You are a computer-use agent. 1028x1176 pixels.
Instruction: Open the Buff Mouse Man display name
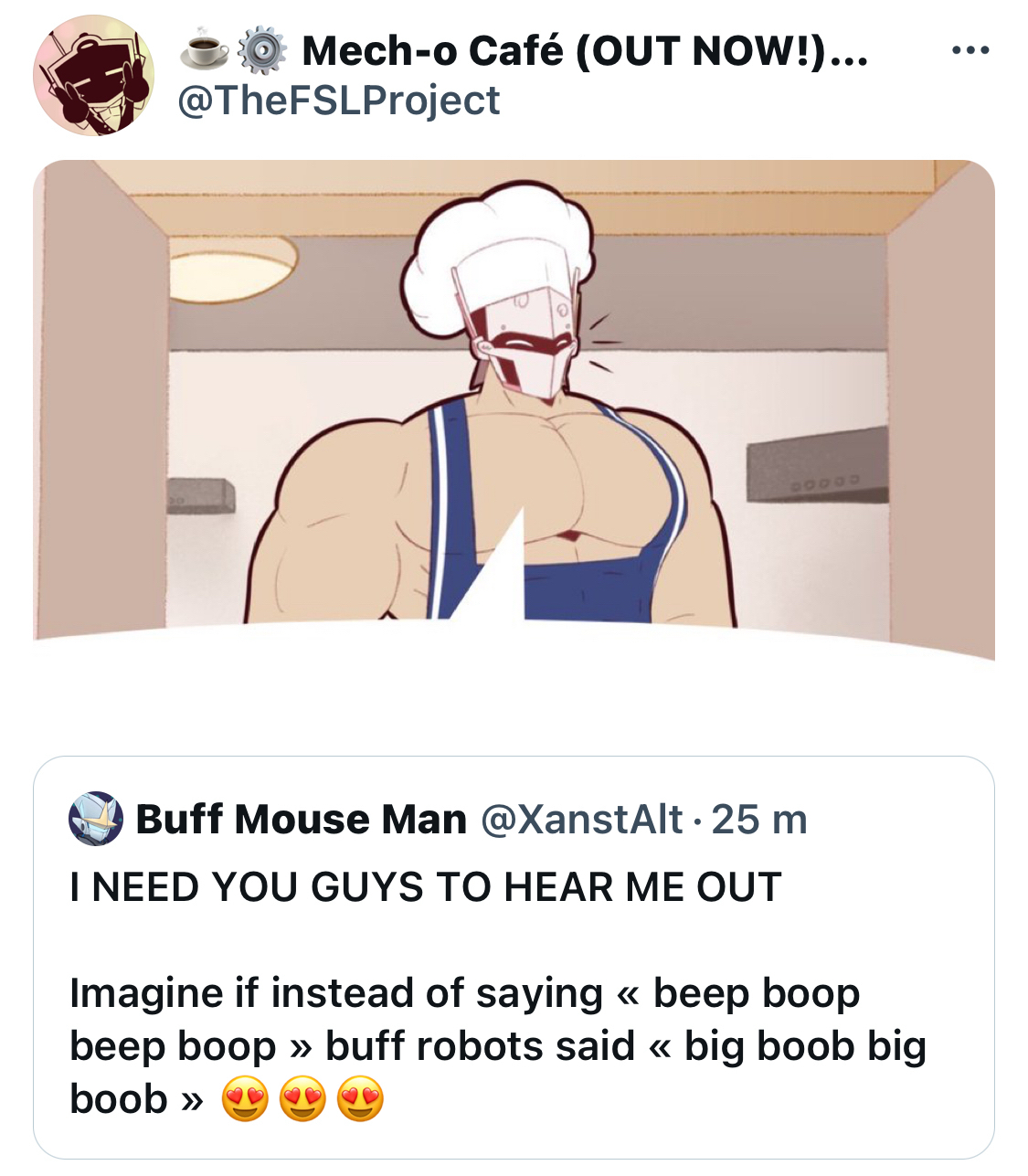(302, 820)
